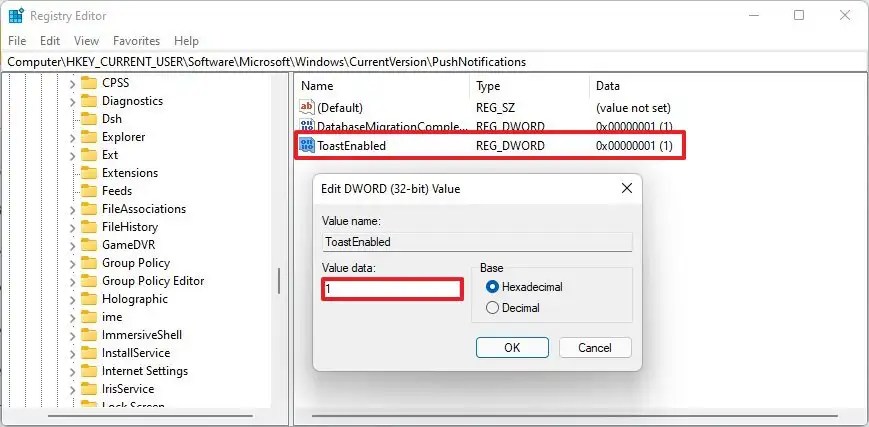The width and height of the screenshot is (869, 427).
Task: Select the FileAssociations folder icon
Action: click(89, 209)
